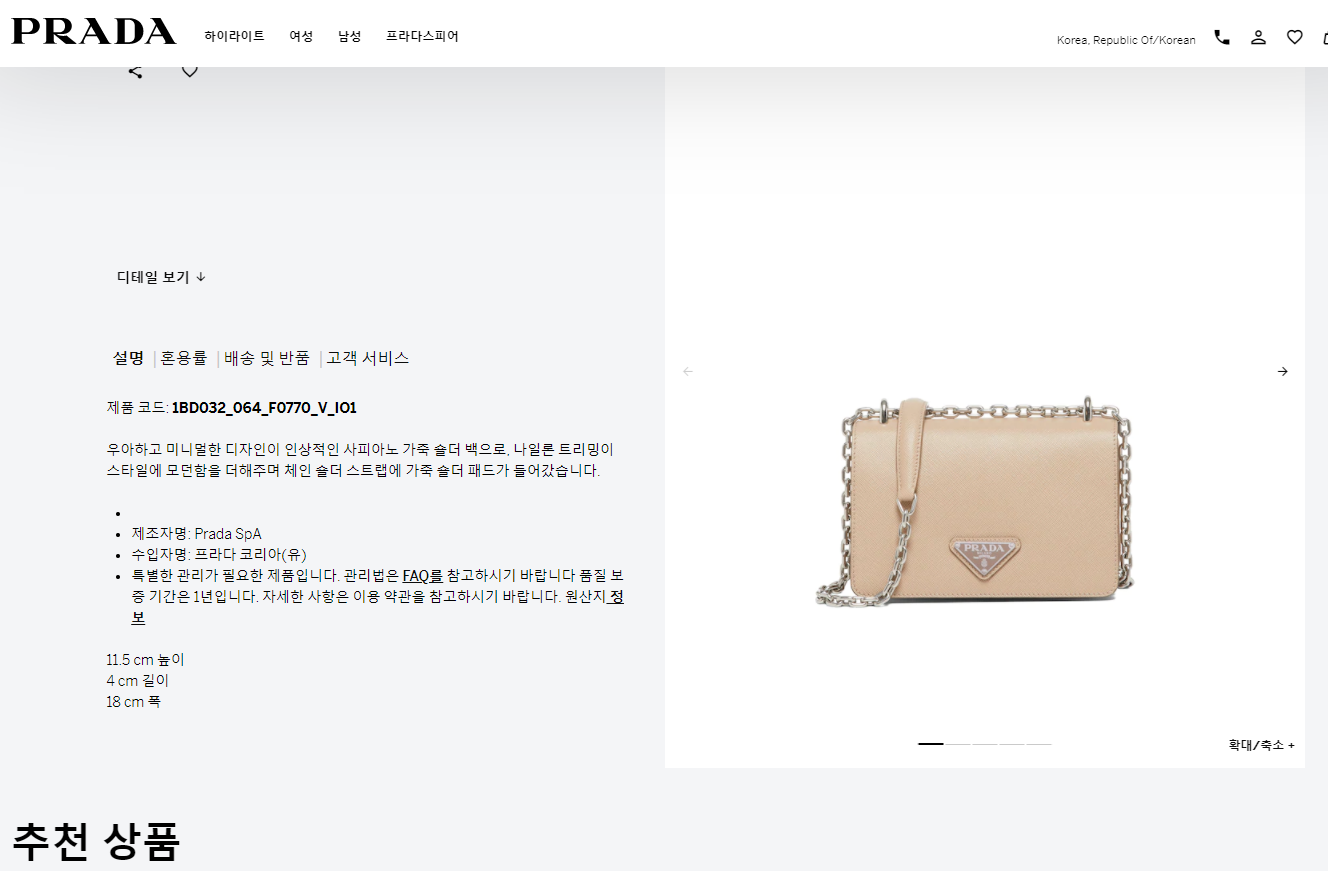Open the 프라다스피어 menu
Image resolution: width=1328 pixels, height=871 pixels.
[422, 36]
